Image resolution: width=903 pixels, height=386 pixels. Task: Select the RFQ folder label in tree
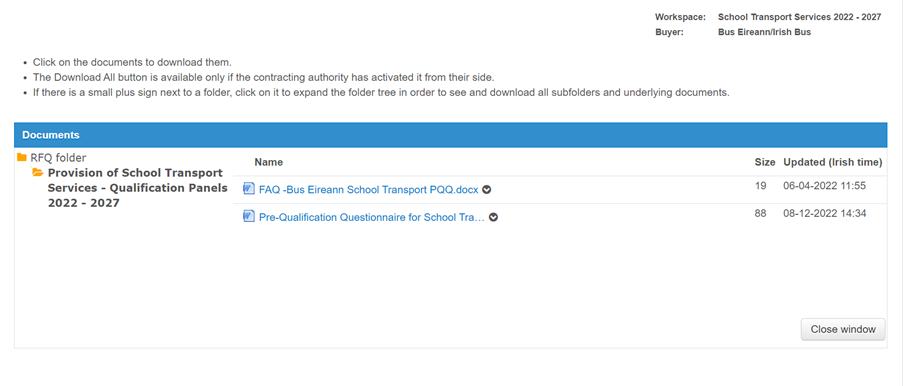58,158
